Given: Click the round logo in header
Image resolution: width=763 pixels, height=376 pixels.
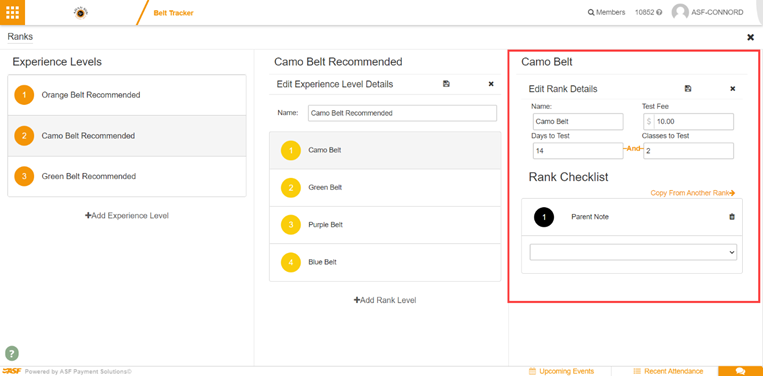Looking at the screenshot, I should (80, 13).
